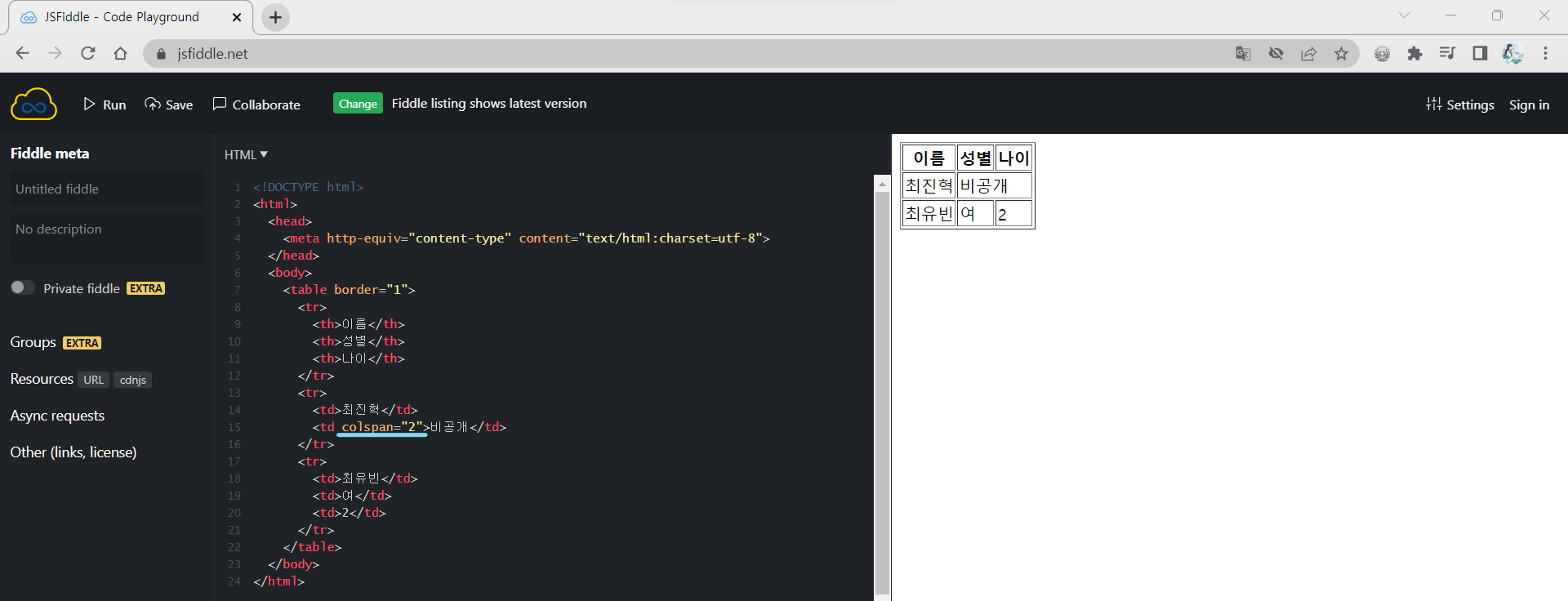Viewport: 1568px width, 601px height.
Task: Expand the HTML language dropdown
Action: point(246,154)
